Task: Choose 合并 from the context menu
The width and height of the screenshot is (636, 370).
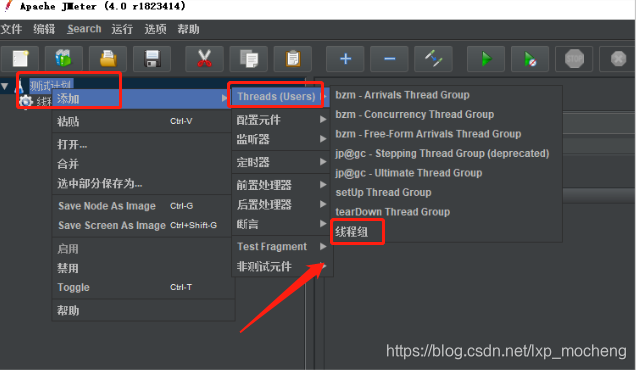Action: [x=142, y=164]
